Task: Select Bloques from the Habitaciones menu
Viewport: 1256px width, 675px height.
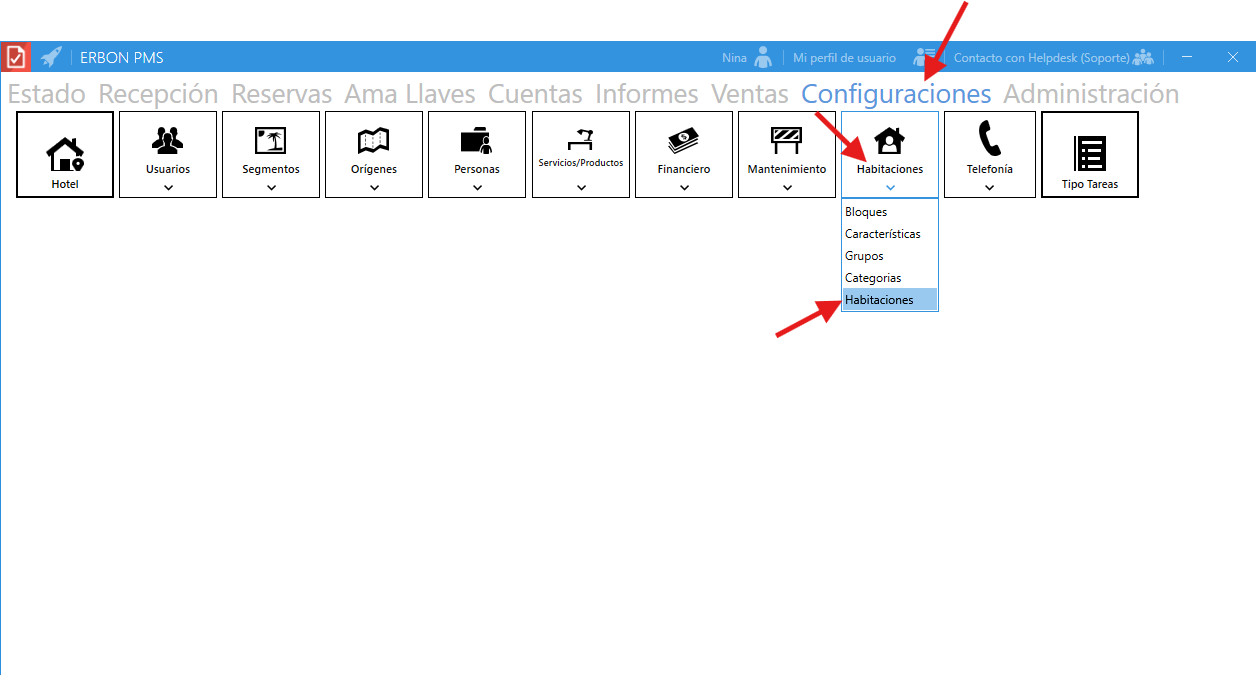Action: click(866, 212)
